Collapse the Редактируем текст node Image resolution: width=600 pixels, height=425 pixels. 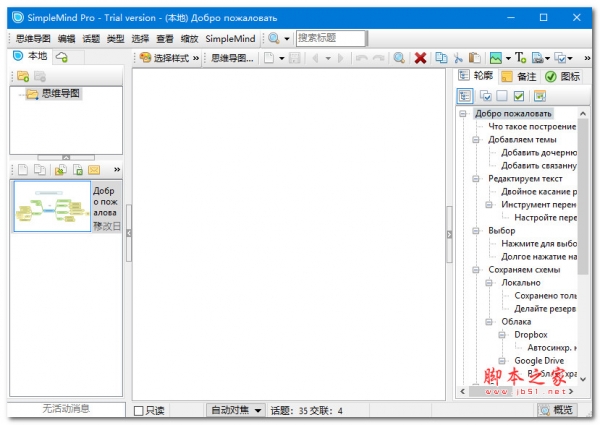click(476, 179)
